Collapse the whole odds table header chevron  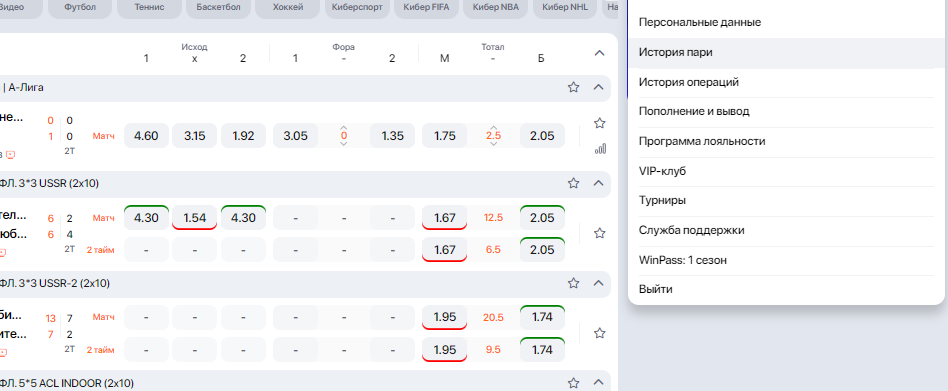click(x=599, y=53)
